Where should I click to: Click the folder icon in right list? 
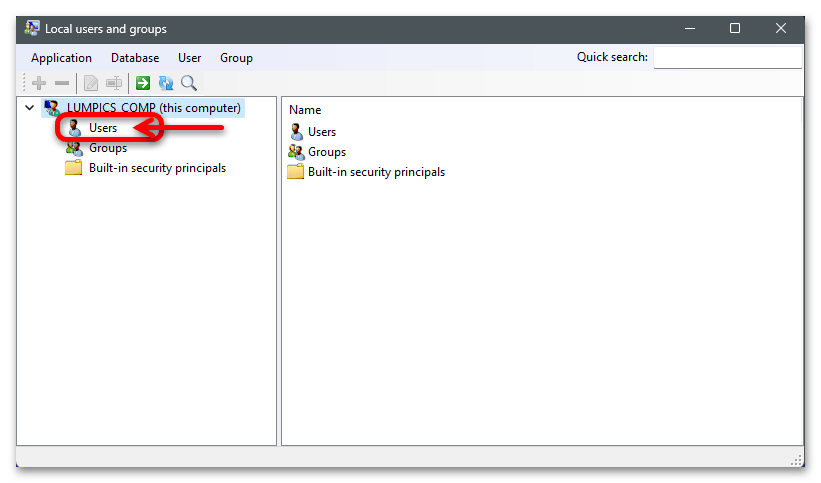click(295, 171)
